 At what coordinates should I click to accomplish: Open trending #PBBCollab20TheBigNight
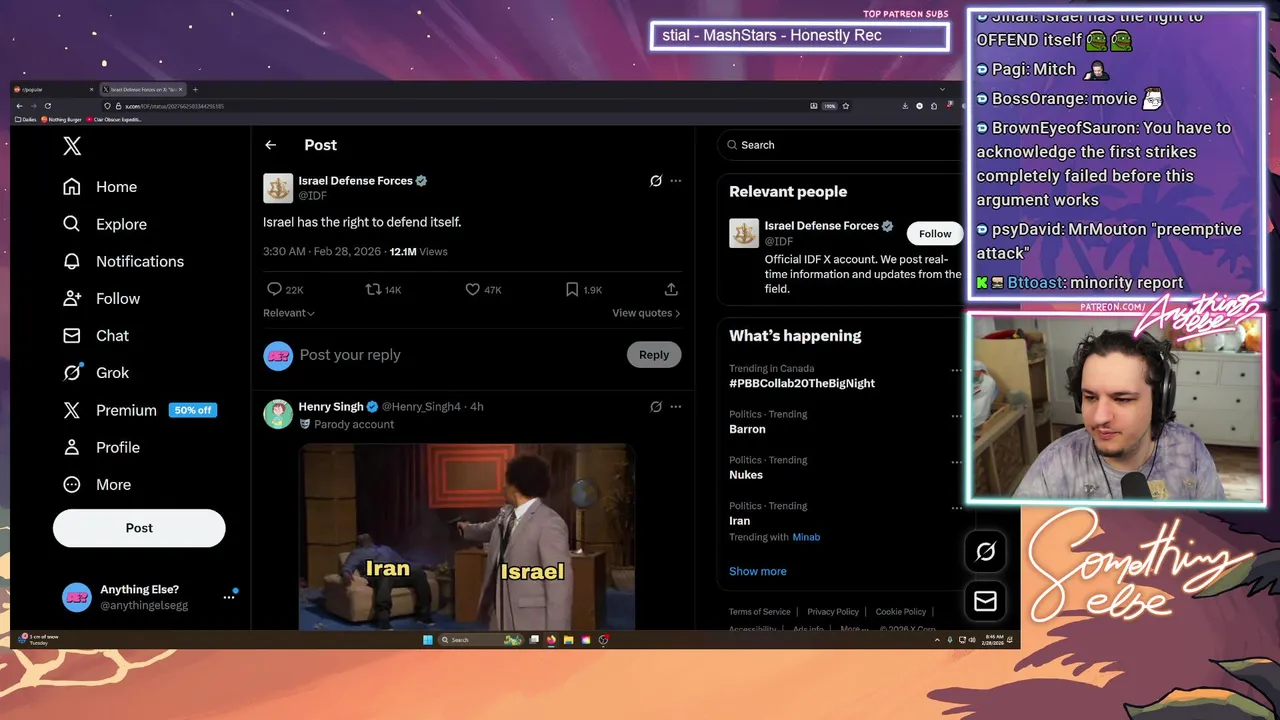[x=802, y=383]
